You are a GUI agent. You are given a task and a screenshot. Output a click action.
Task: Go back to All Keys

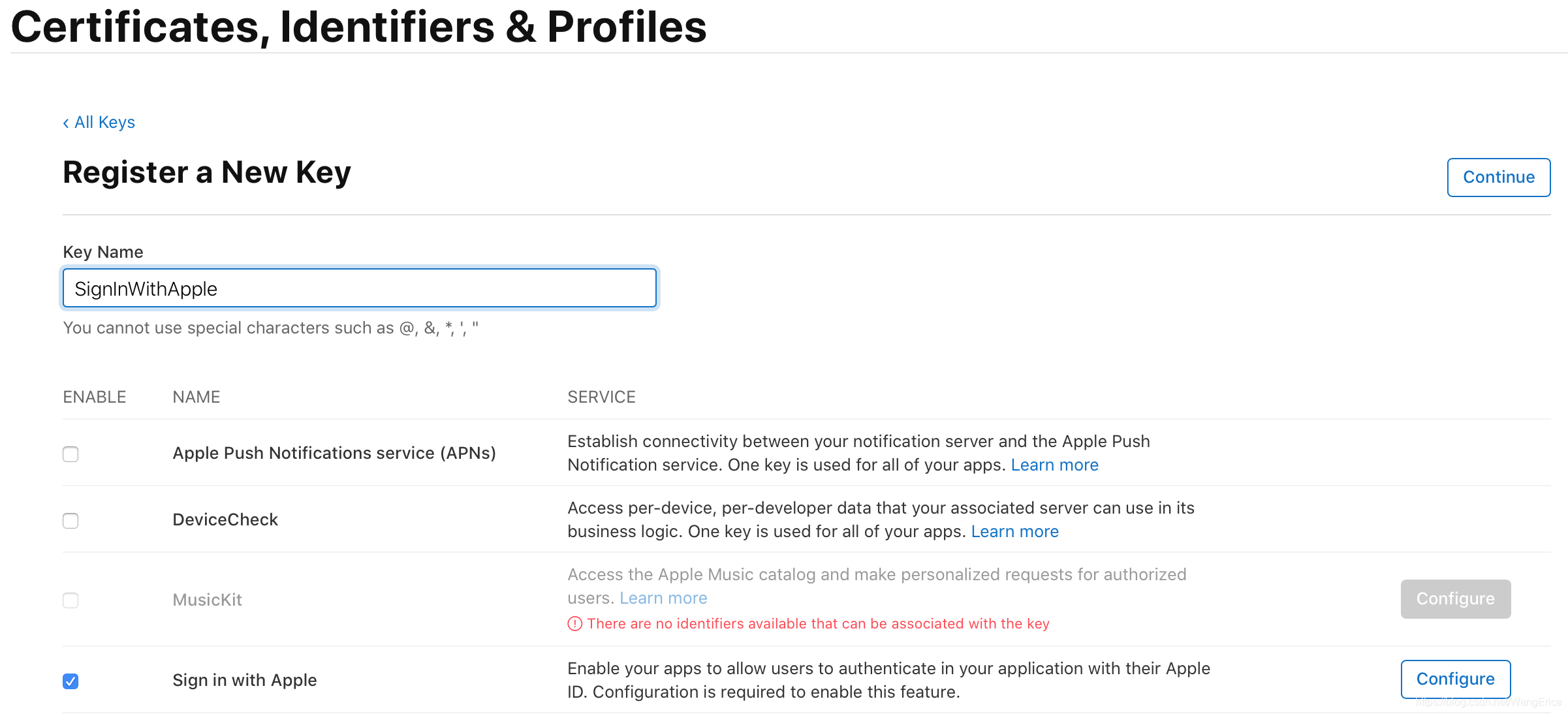(99, 123)
